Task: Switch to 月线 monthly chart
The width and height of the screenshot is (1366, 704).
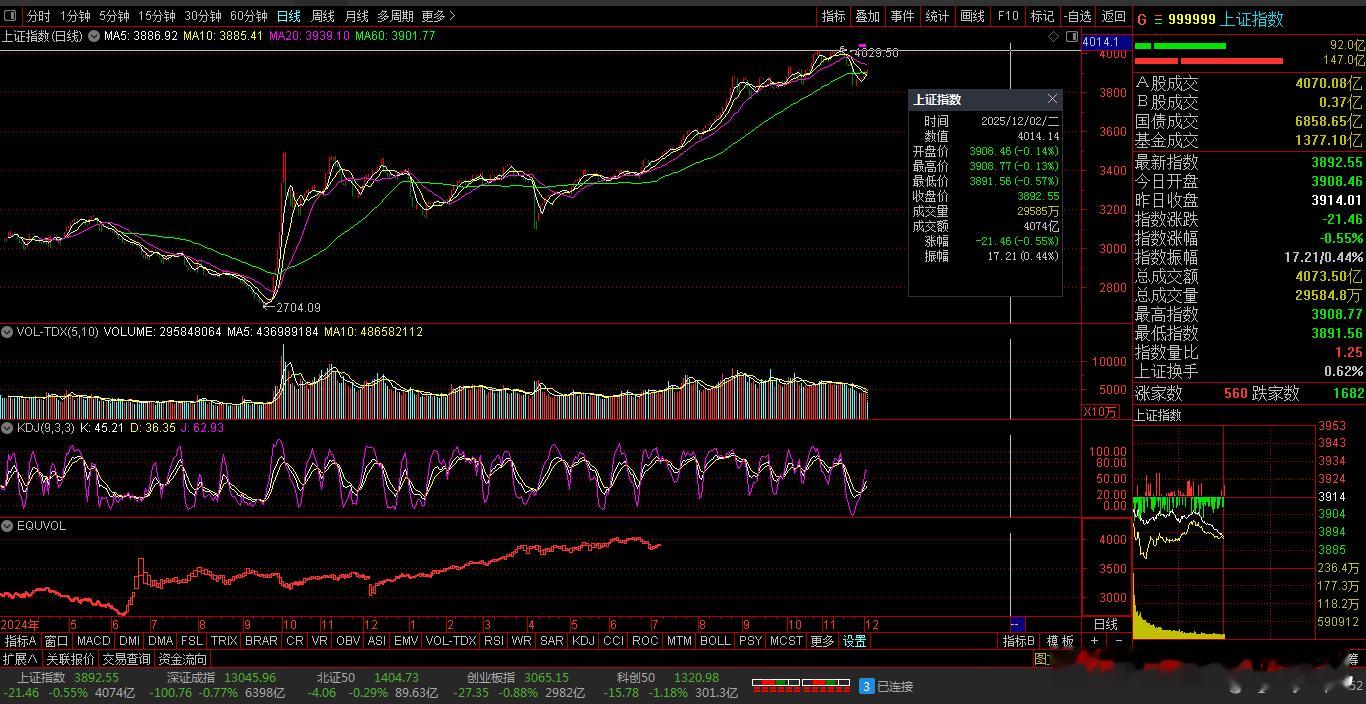Action: (356, 16)
